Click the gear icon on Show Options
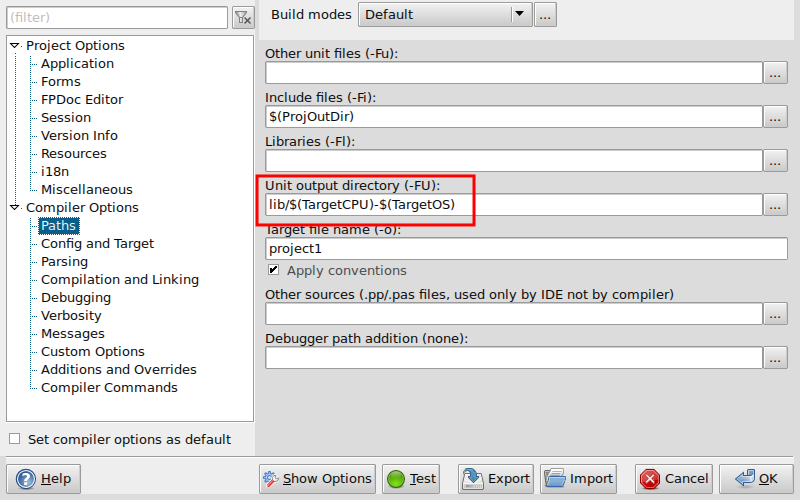The height and width of the screenshot is (500, 800). point(270,479)
